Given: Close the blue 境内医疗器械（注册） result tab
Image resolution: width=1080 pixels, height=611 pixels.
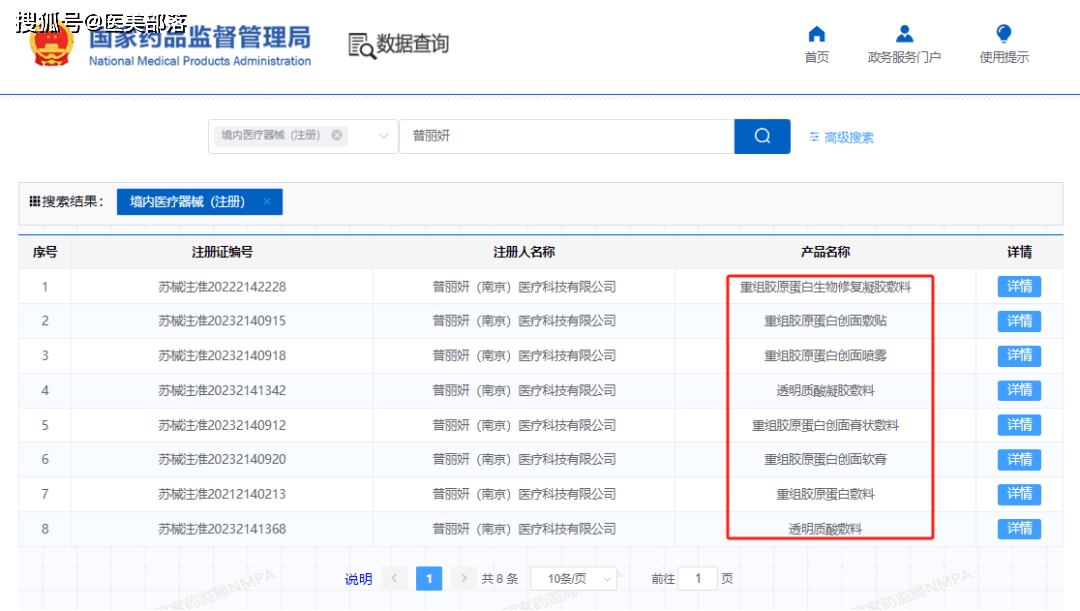Looking at the screenshot, I should pos(267,201).
